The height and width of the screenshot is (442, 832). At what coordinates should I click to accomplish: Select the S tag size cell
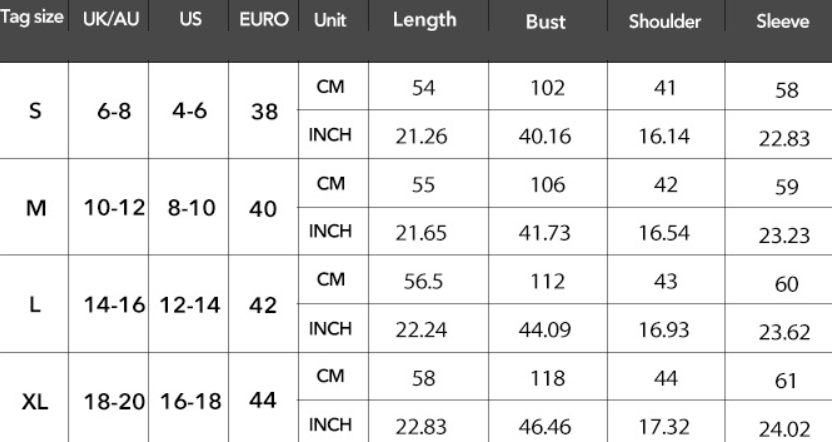(x=36, y=111)
